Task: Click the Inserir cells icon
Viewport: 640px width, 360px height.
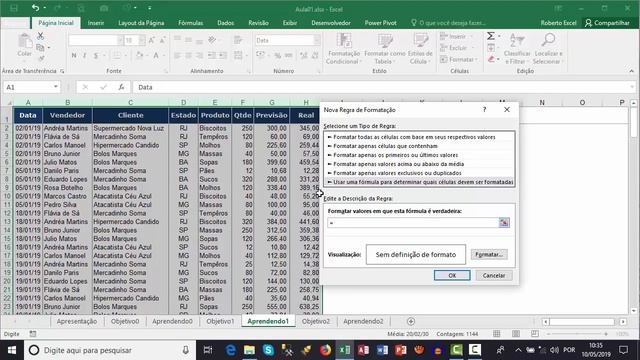Action: click(x=444, y=36)
